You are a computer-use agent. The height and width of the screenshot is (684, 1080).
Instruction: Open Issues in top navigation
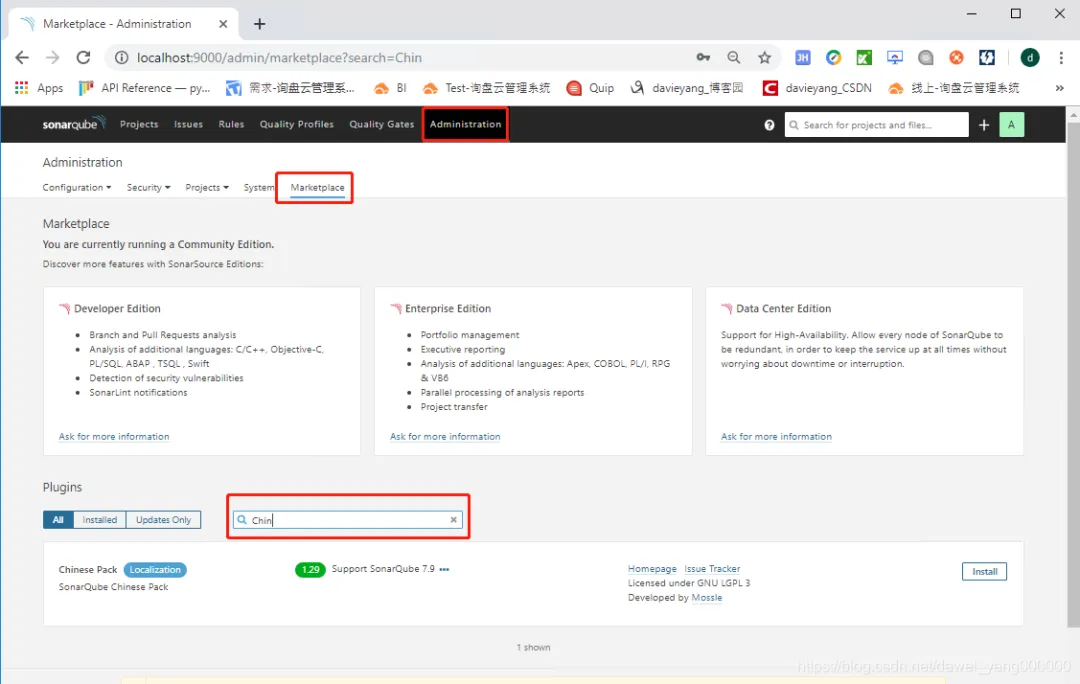coord(188,124)
